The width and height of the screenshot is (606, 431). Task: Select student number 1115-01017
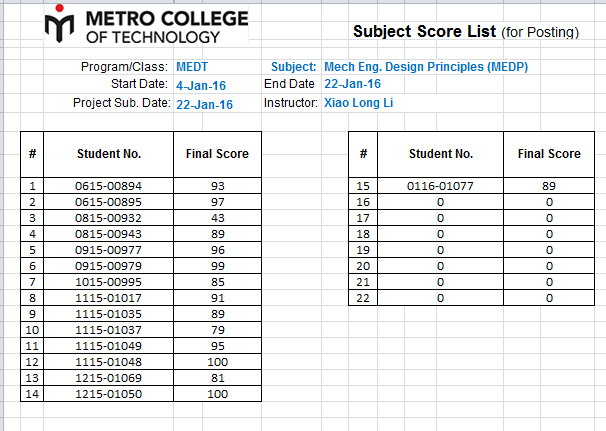(109, 298)
